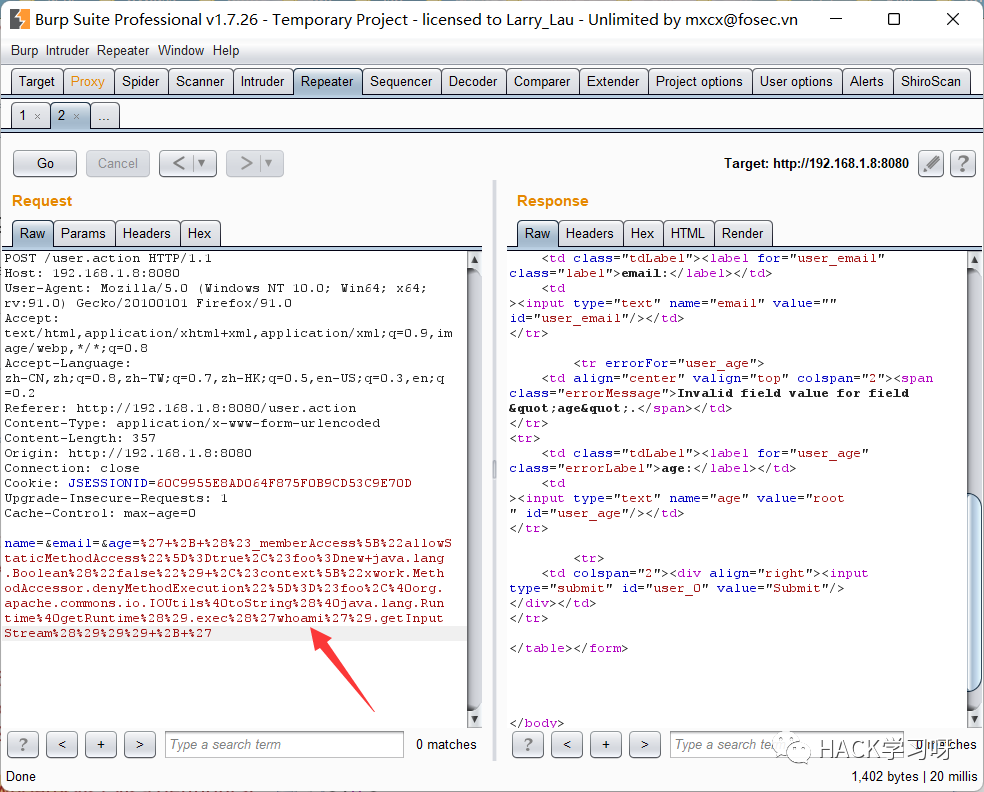Go to next response search match
984x792 pixels.
click(x=645, y=744)
